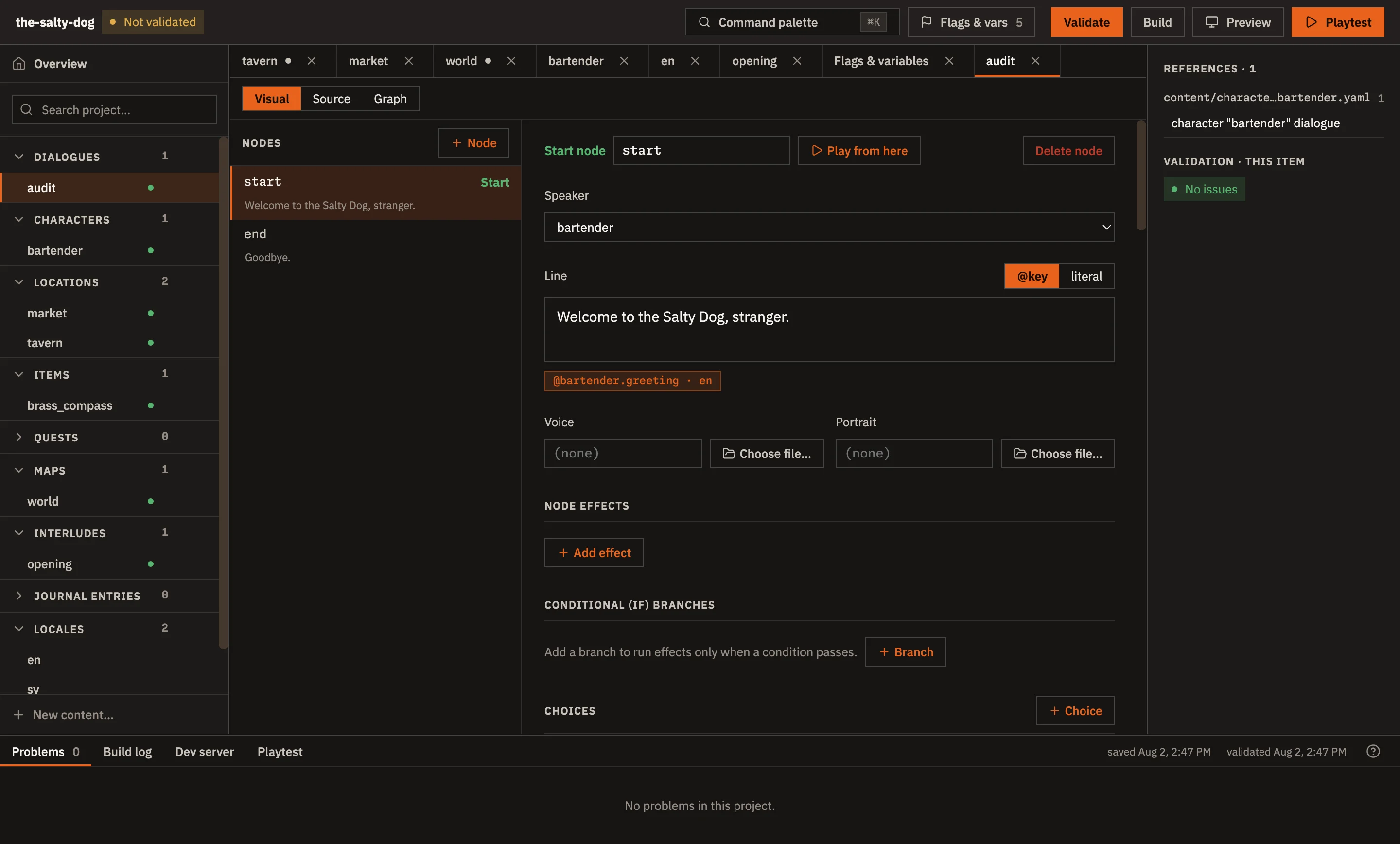Click the search icon in project search

tap(26, 110)
